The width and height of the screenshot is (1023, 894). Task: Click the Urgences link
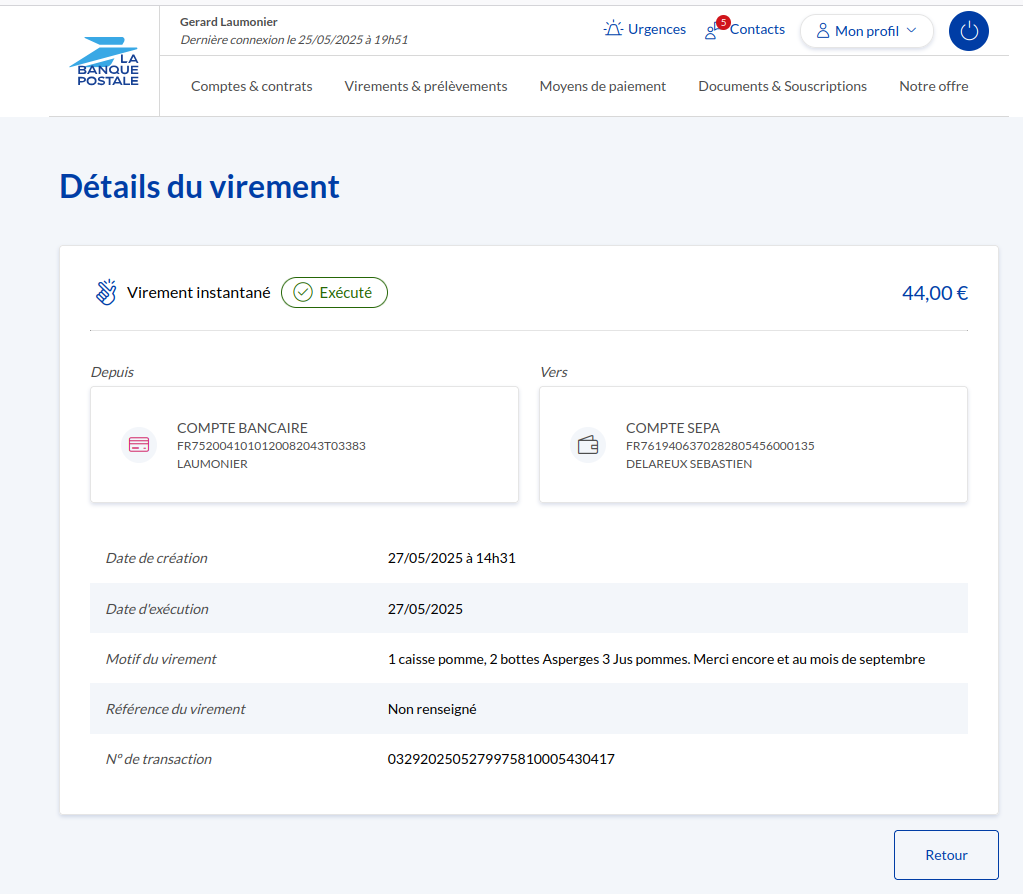tap(657, 29)
